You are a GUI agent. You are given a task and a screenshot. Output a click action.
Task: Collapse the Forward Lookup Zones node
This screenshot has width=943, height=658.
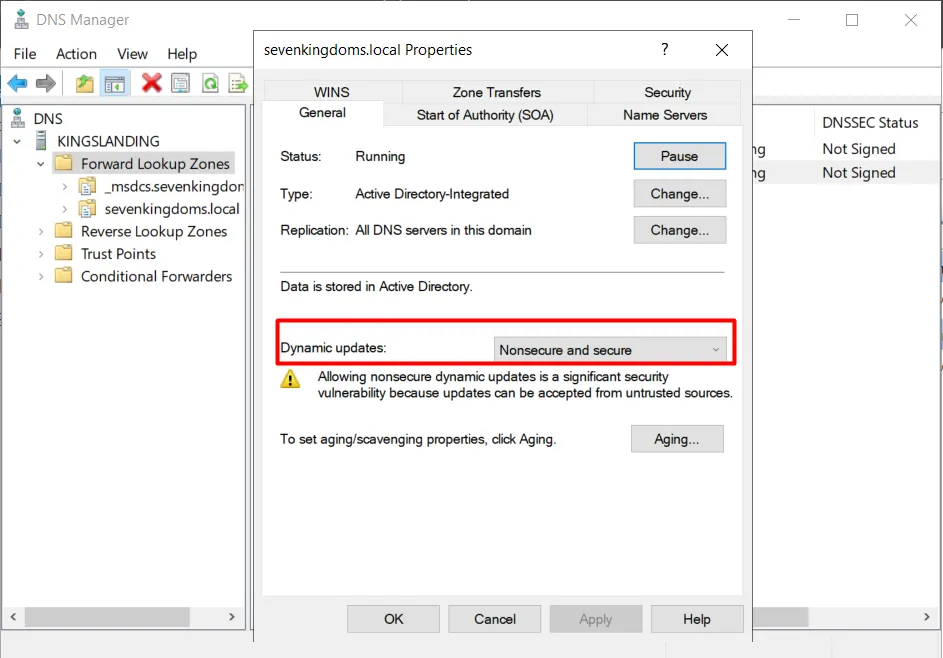(41, 164)
